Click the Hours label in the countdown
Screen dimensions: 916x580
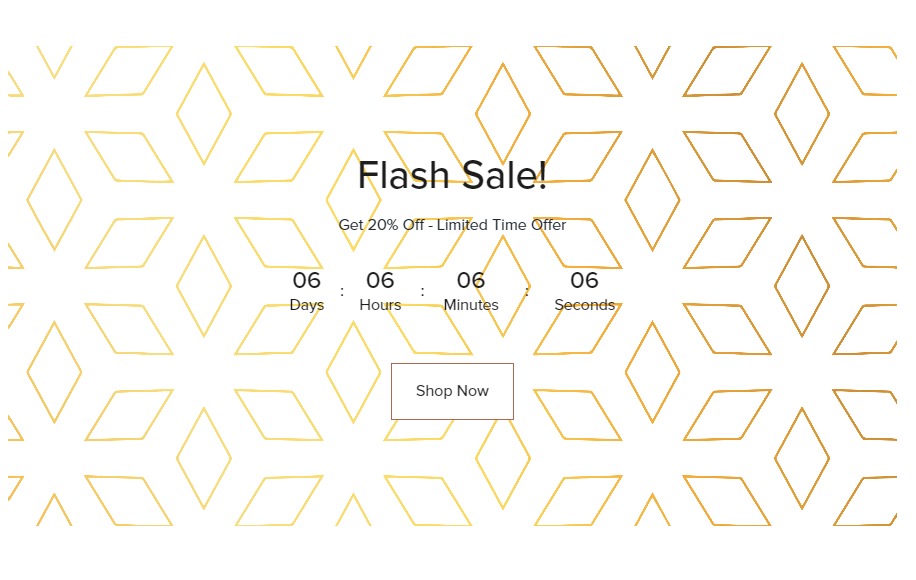point(380,305)
